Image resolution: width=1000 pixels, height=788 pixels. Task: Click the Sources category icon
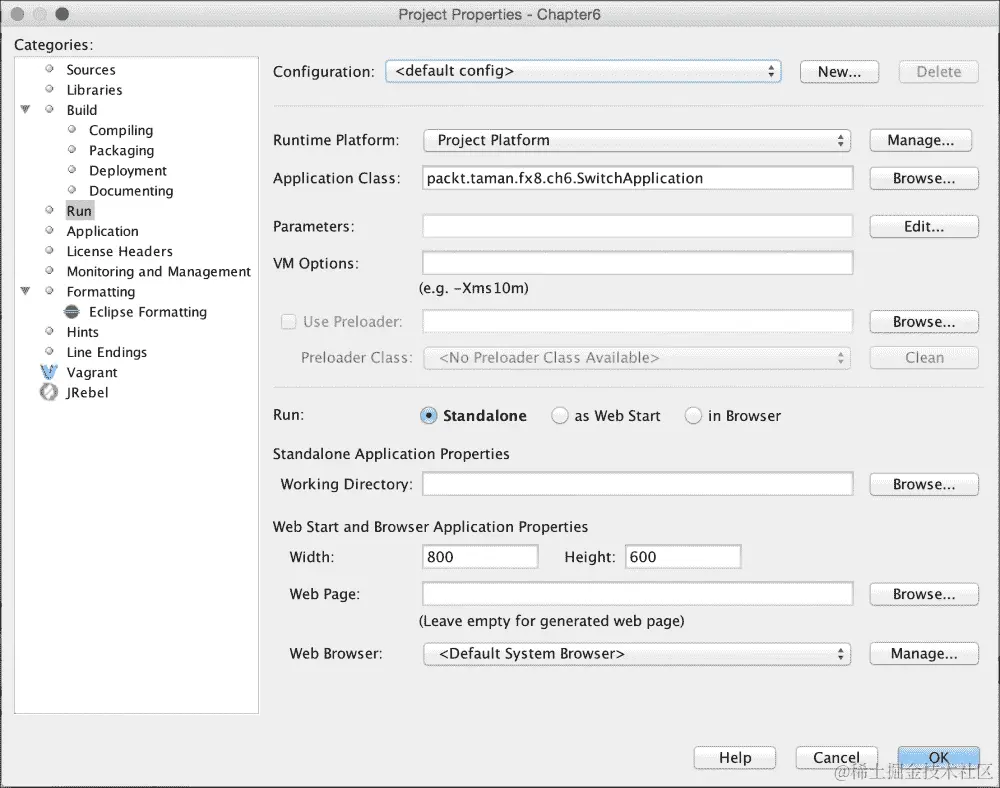tap(48, 69)
